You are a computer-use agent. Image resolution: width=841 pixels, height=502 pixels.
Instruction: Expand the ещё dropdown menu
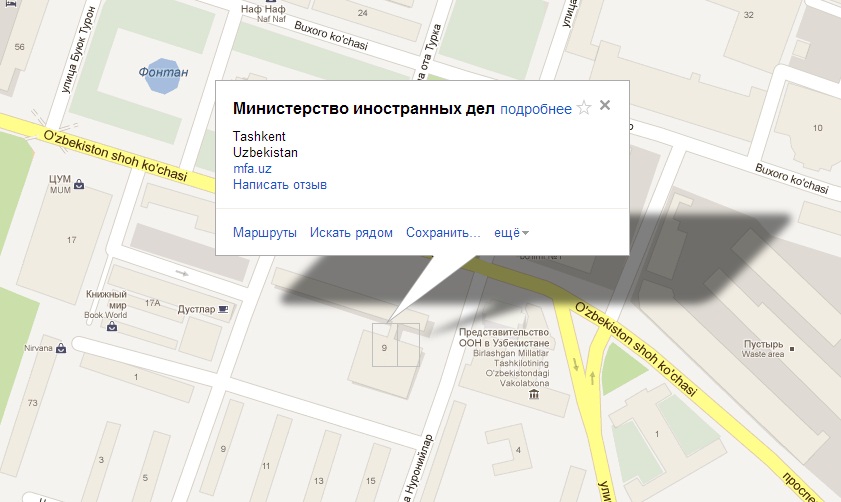(x=511, y=233)
